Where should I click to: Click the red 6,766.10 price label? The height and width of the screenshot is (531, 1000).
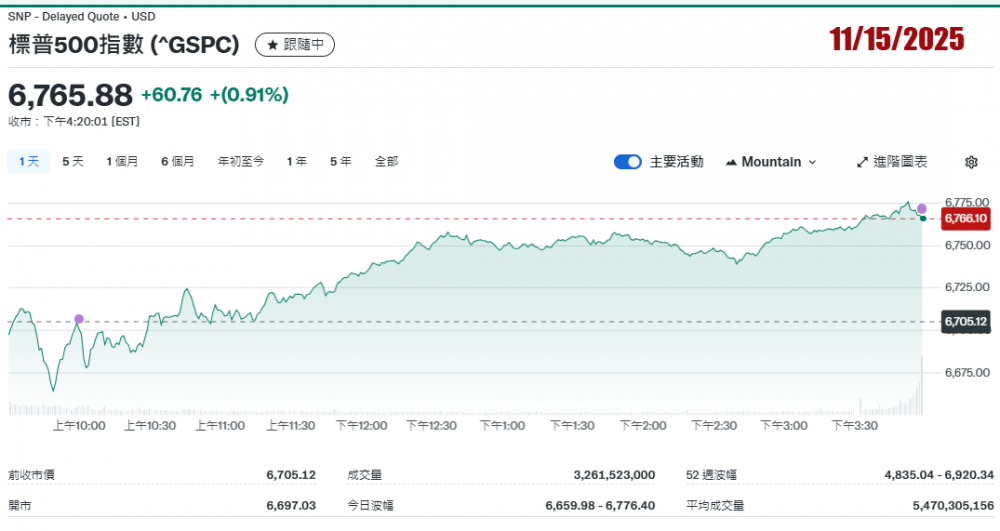point(965,218)
